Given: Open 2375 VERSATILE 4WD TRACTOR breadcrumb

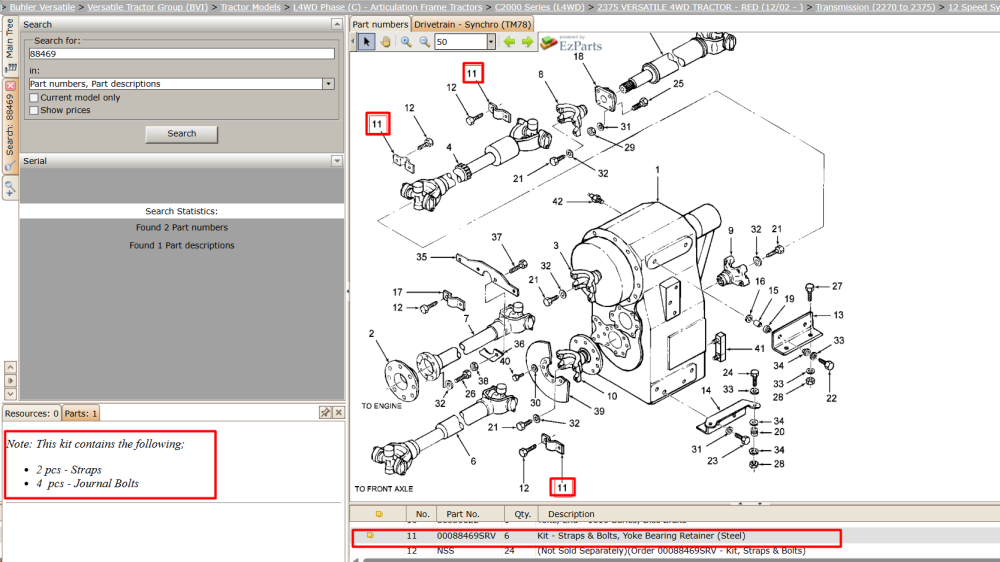Looking at the screenshot, I should (700, 7).
